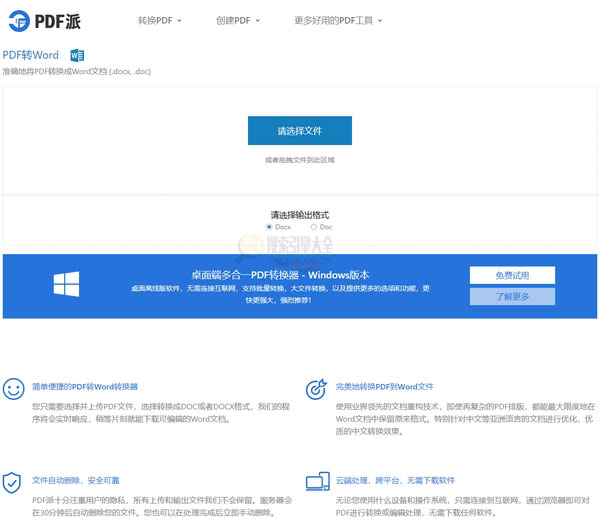
Task: Click the PDF派 logo icon
Action: (x=19, y=21)
